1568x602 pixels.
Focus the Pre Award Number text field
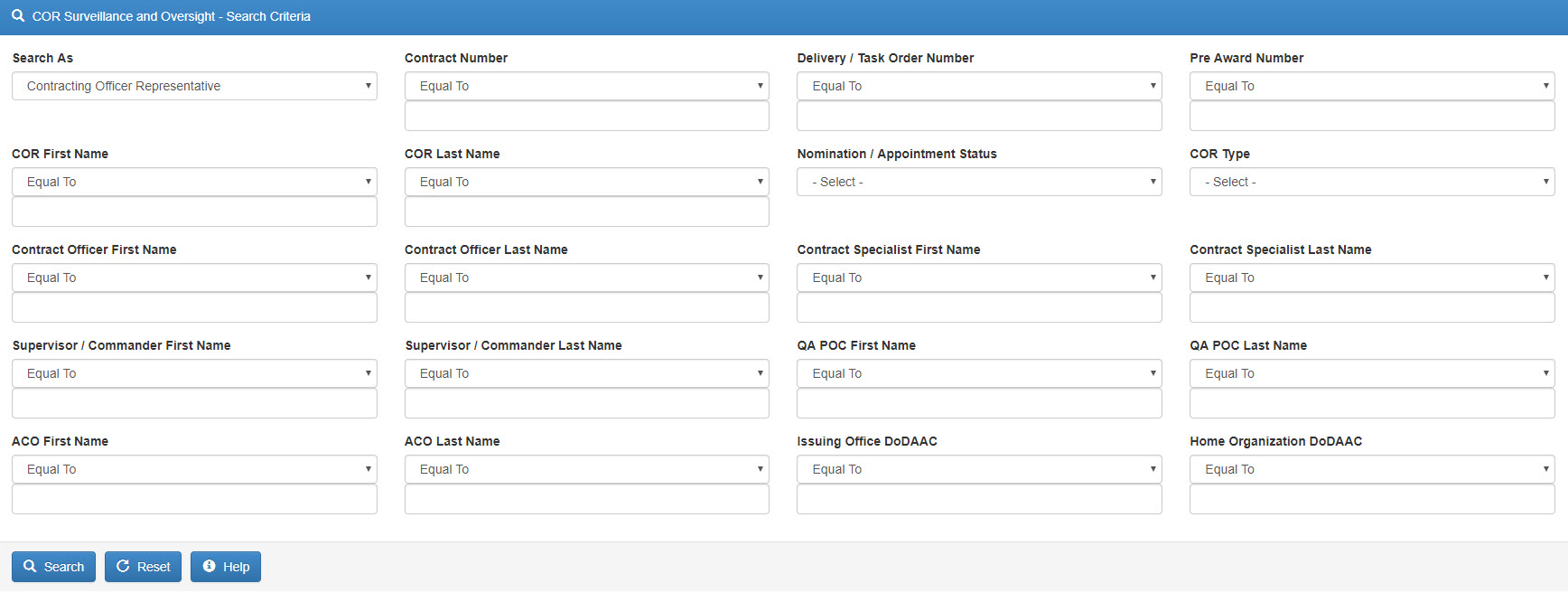tap(1372, 116)
